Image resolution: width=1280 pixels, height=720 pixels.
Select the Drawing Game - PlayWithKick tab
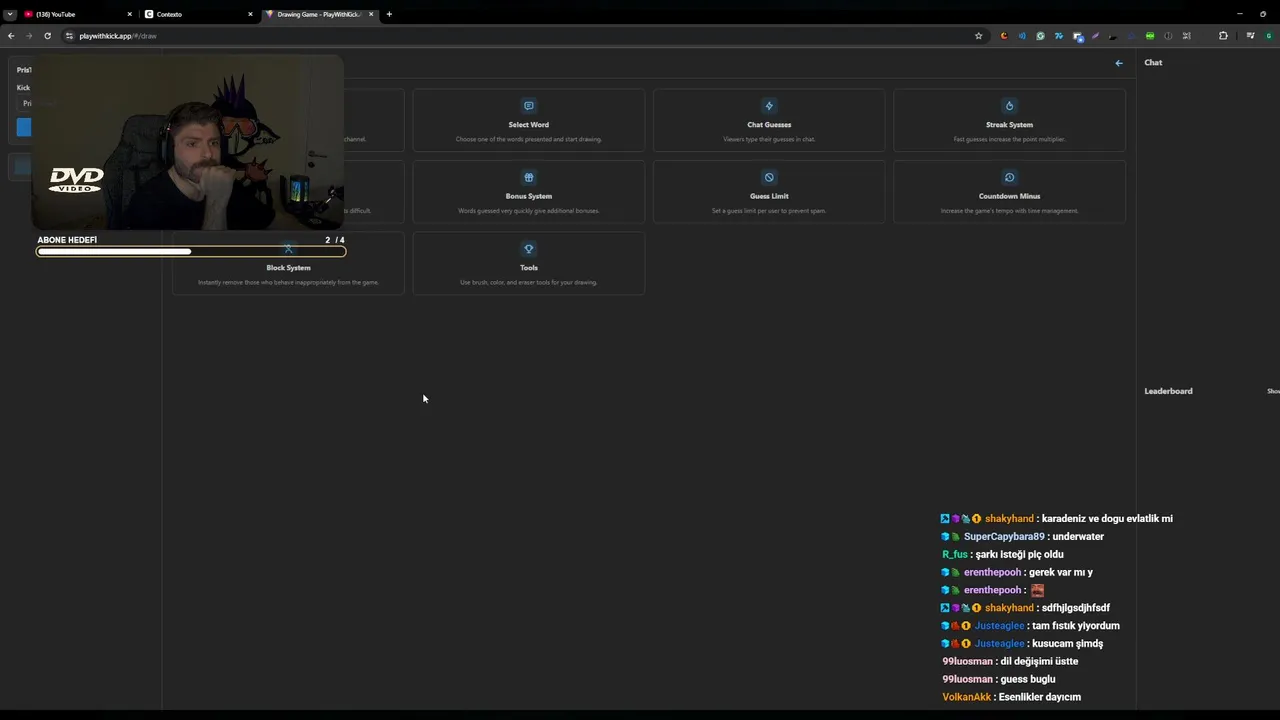click(320, 14)
